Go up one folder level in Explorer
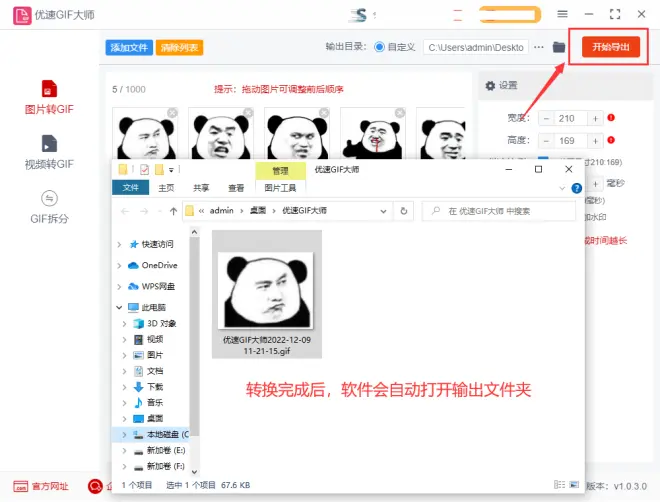Screen dimensions: 660x502 click(173, 211)
